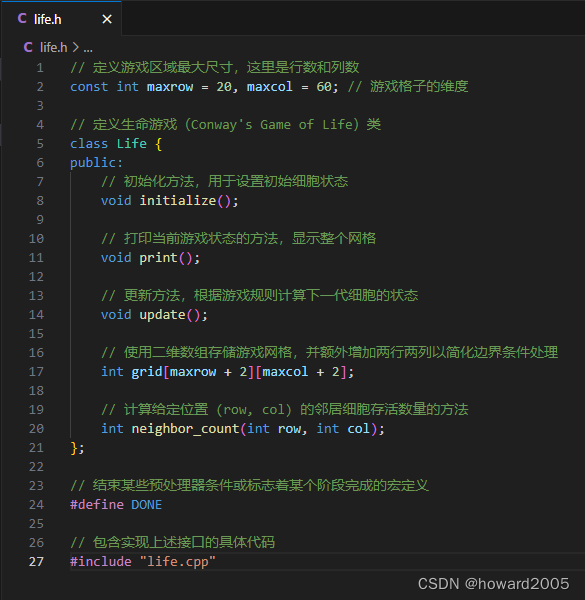Click the row parameter on line 20

290,429
